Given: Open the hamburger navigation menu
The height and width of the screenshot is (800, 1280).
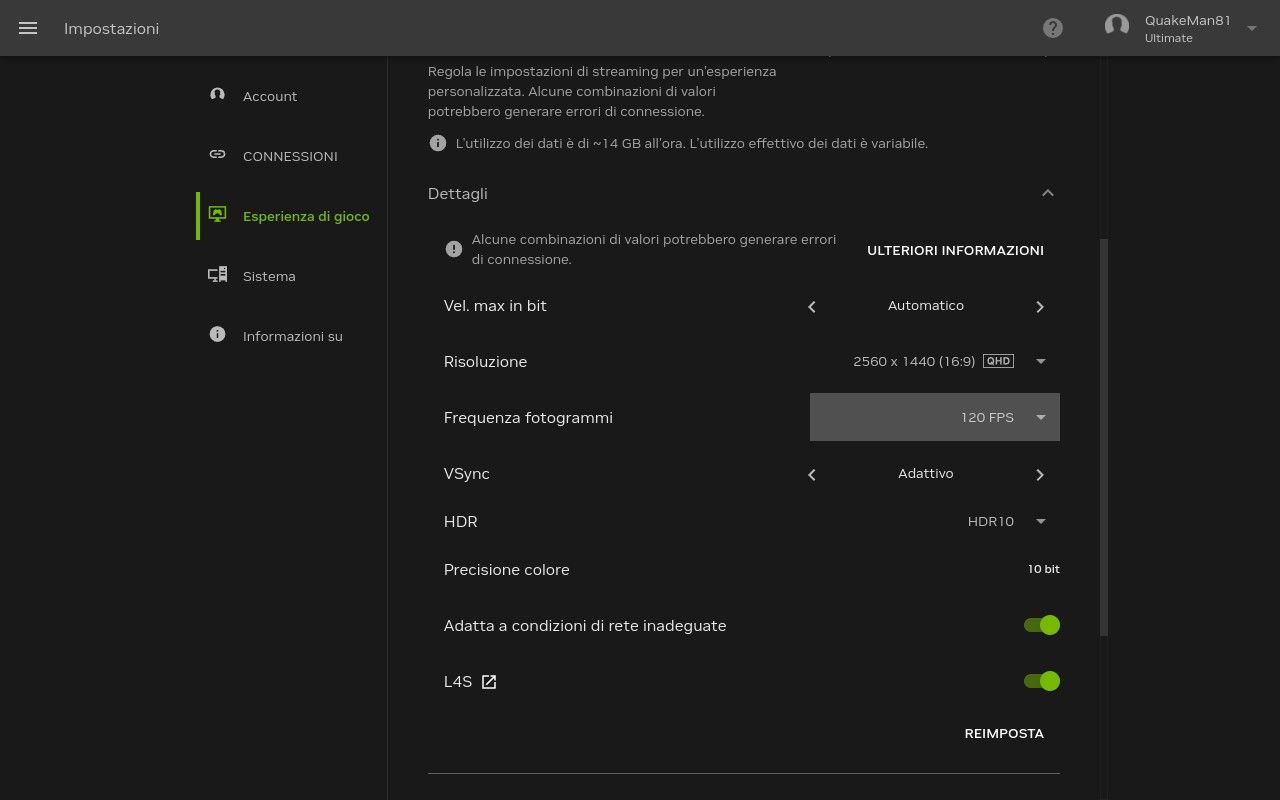Looking at the screenshot, I should click(27, 28).
